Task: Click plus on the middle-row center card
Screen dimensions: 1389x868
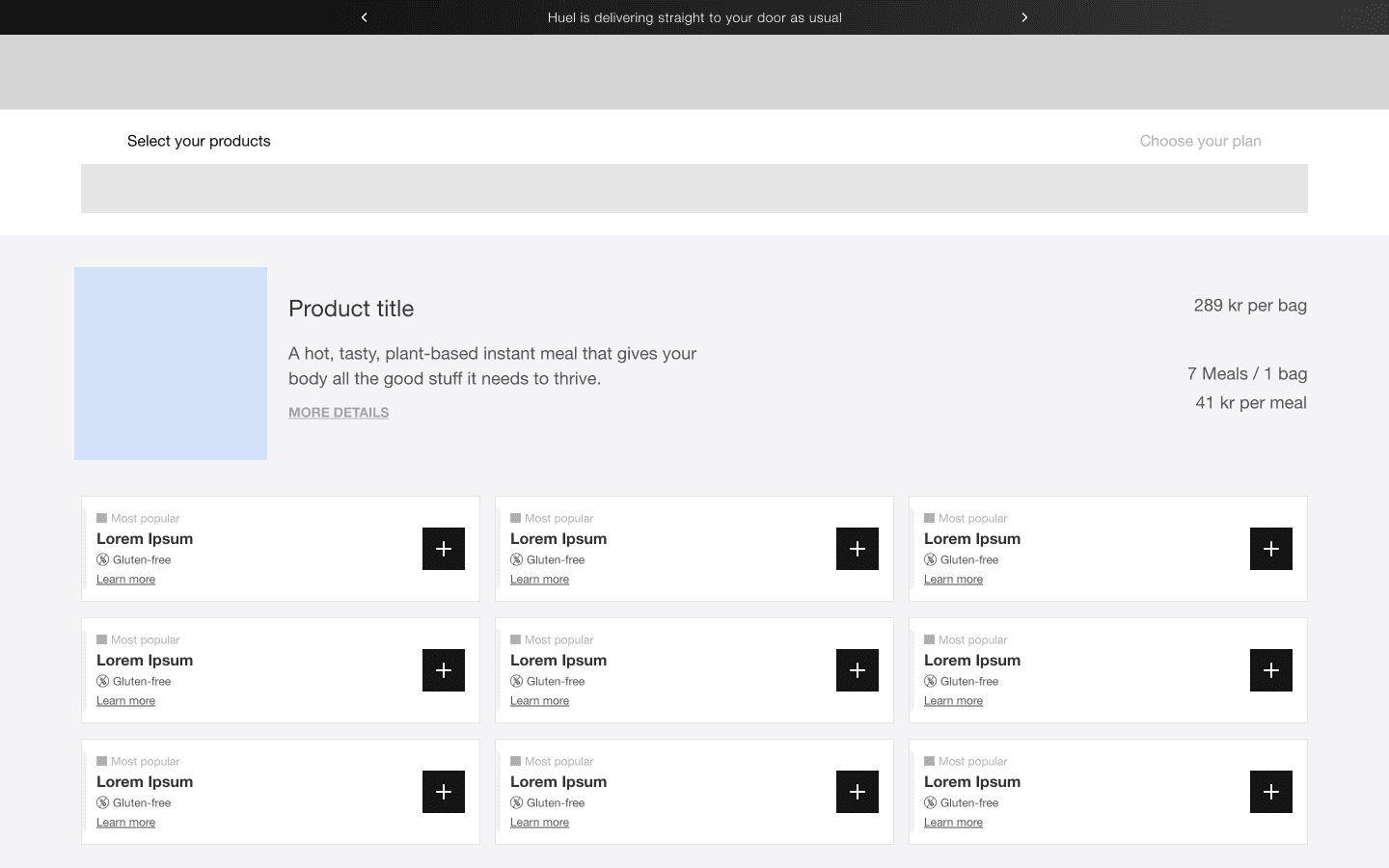Action: pyautogui.click(x=857, y=670)
